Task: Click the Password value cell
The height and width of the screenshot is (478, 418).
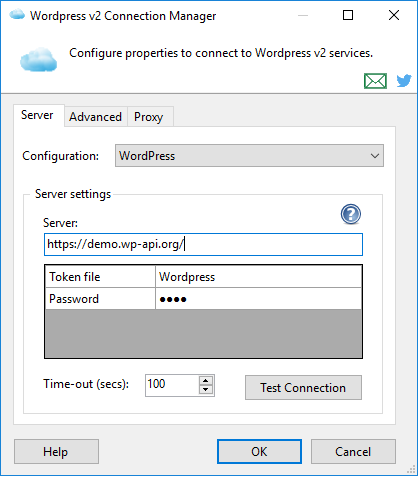Action: pyautogui.click(x=259, y=299)
